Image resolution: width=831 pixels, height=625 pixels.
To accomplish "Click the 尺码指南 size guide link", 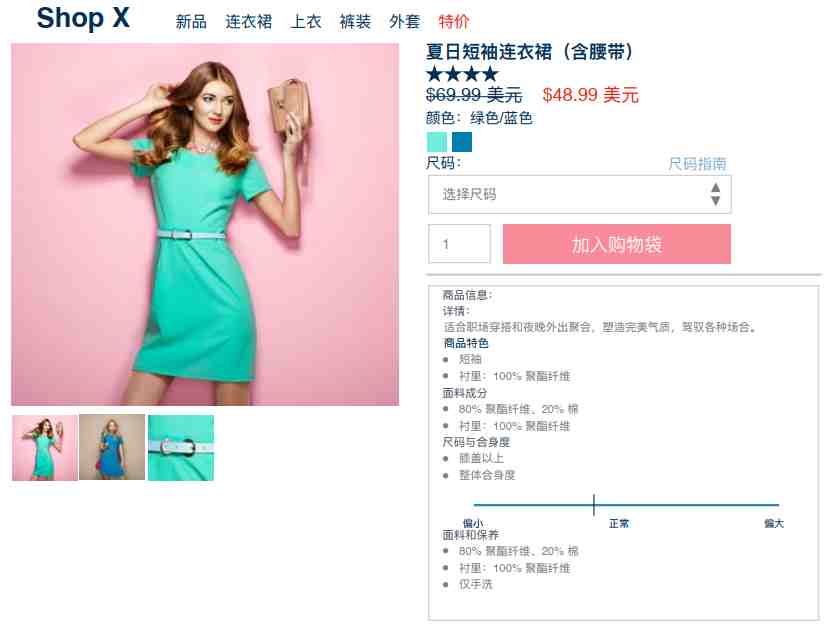I will 697,164.
